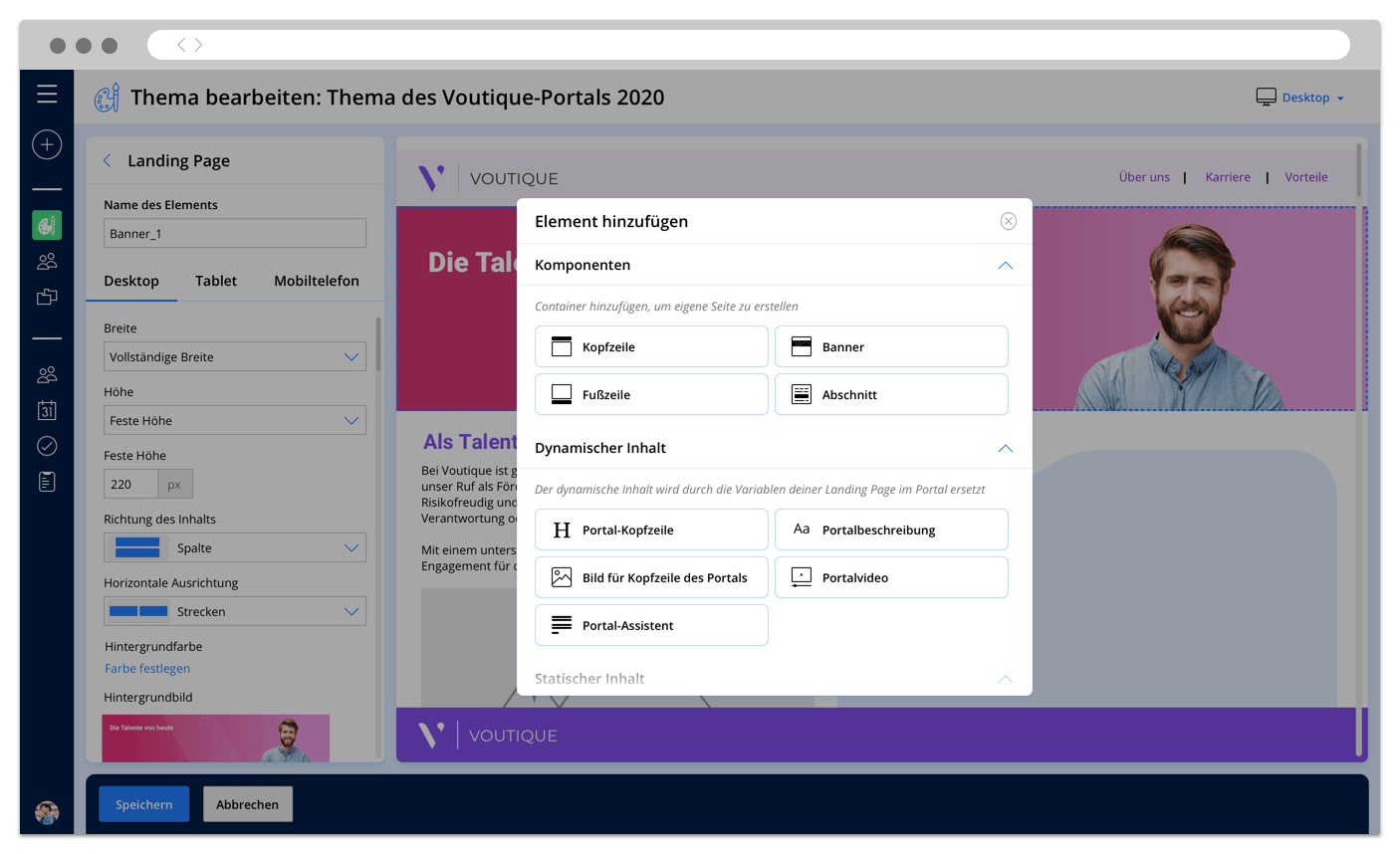Click the Speichern button

coord(144,804)
